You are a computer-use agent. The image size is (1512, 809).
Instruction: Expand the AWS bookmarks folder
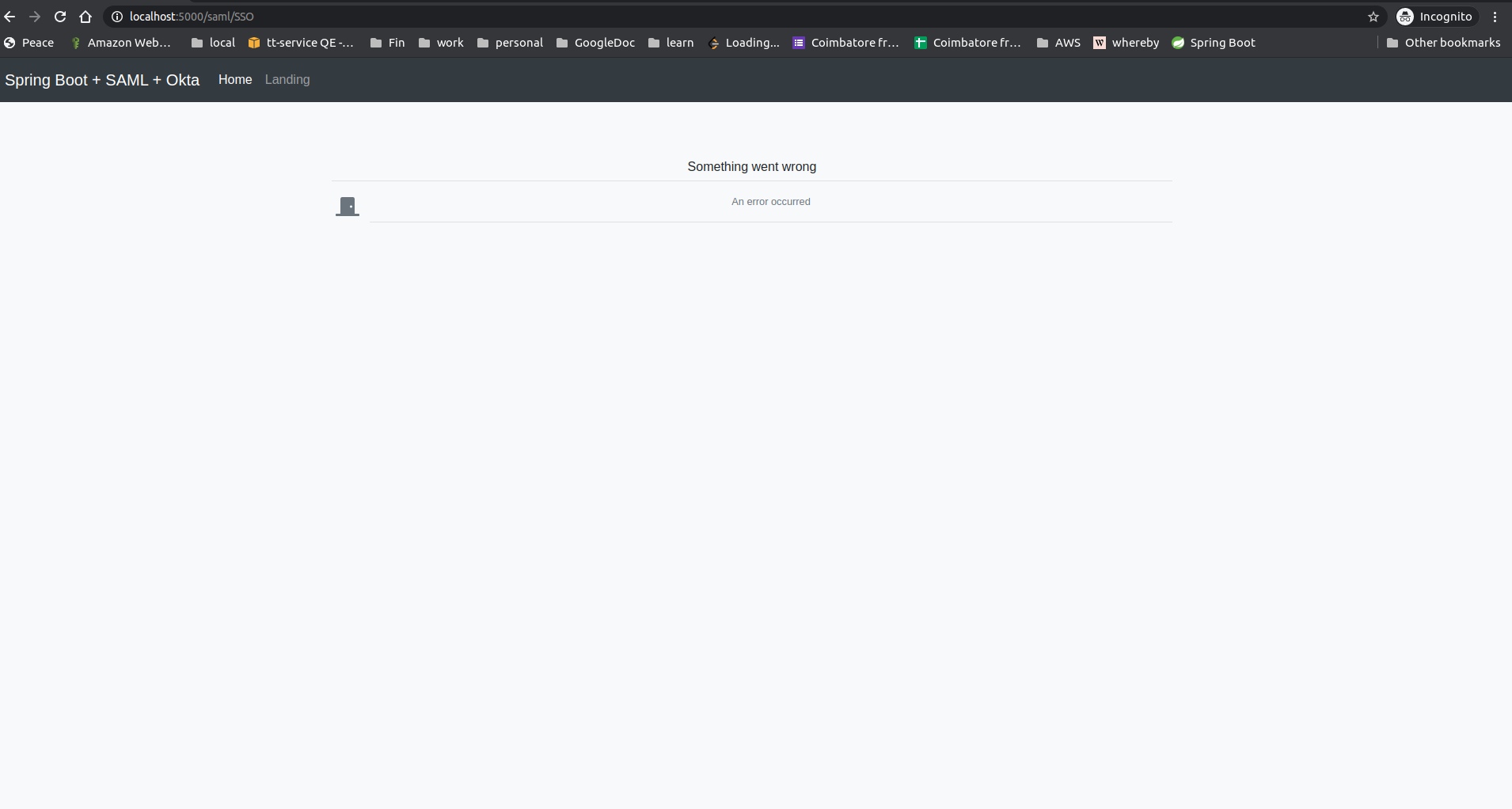(x=1058, y=43)
